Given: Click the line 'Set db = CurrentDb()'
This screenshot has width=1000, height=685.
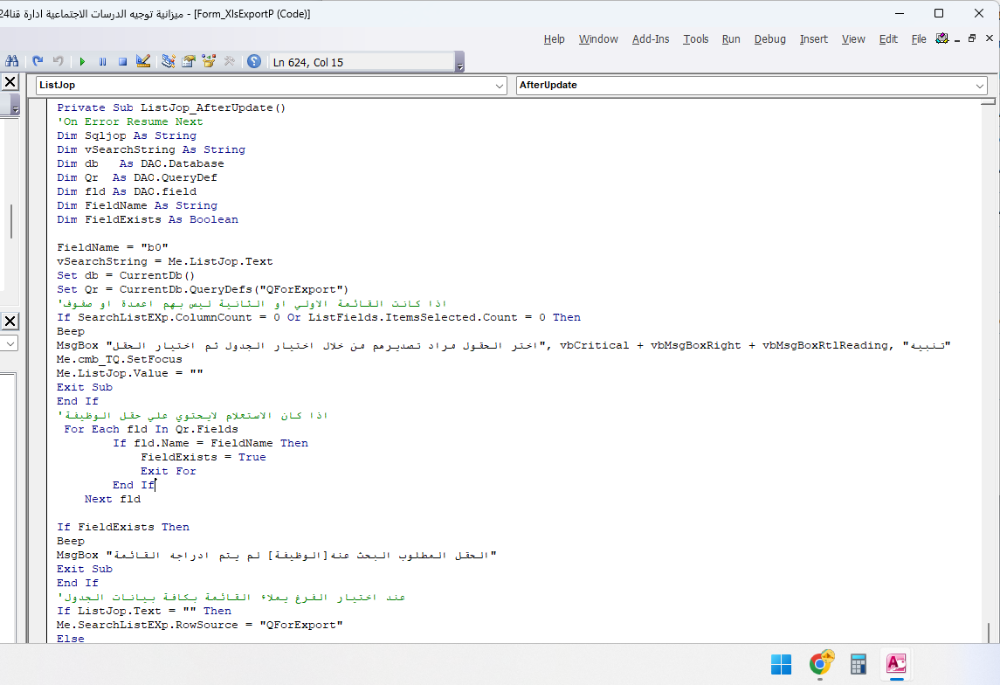Looking at the screenshot, I should tap(126, 276).
